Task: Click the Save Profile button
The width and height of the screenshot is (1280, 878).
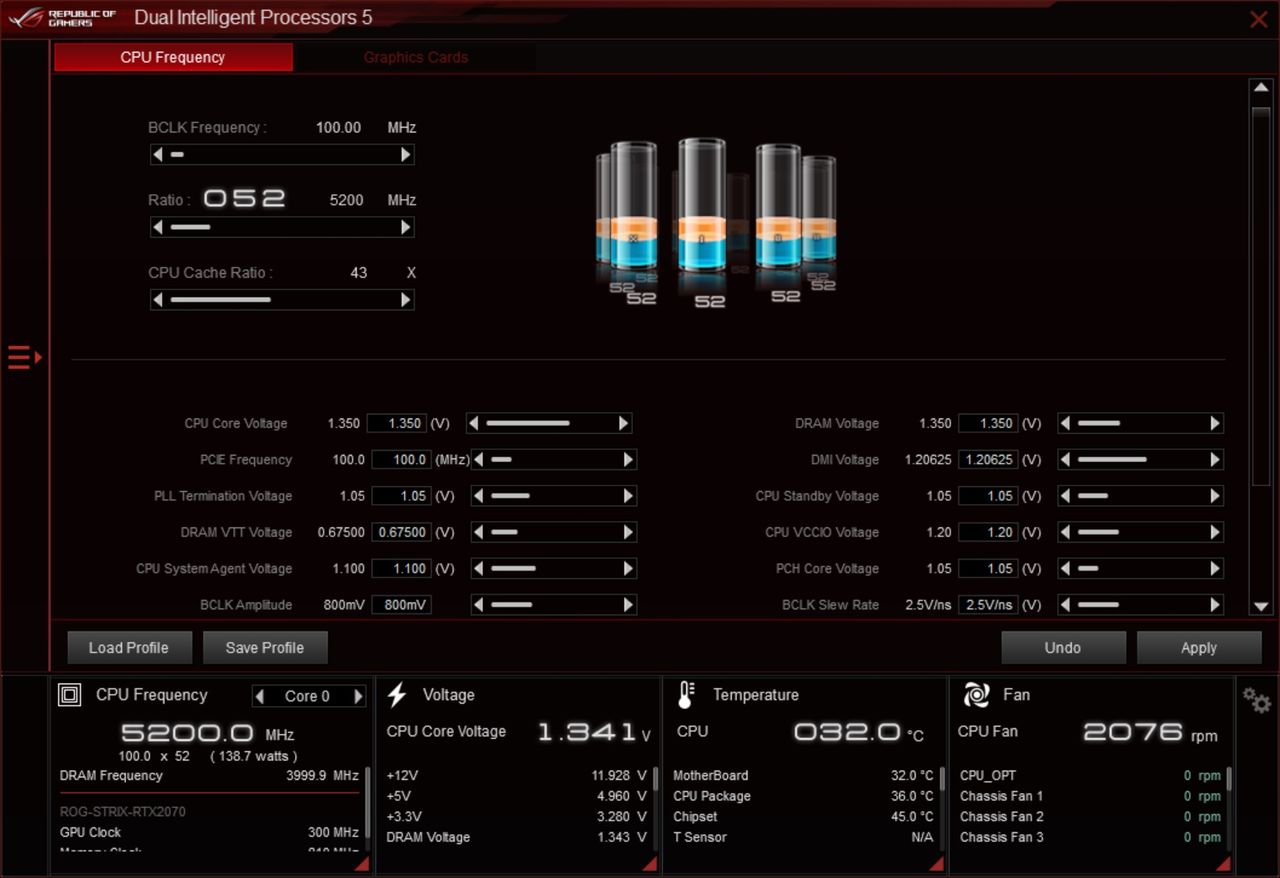Action: (x=264, y=647)
